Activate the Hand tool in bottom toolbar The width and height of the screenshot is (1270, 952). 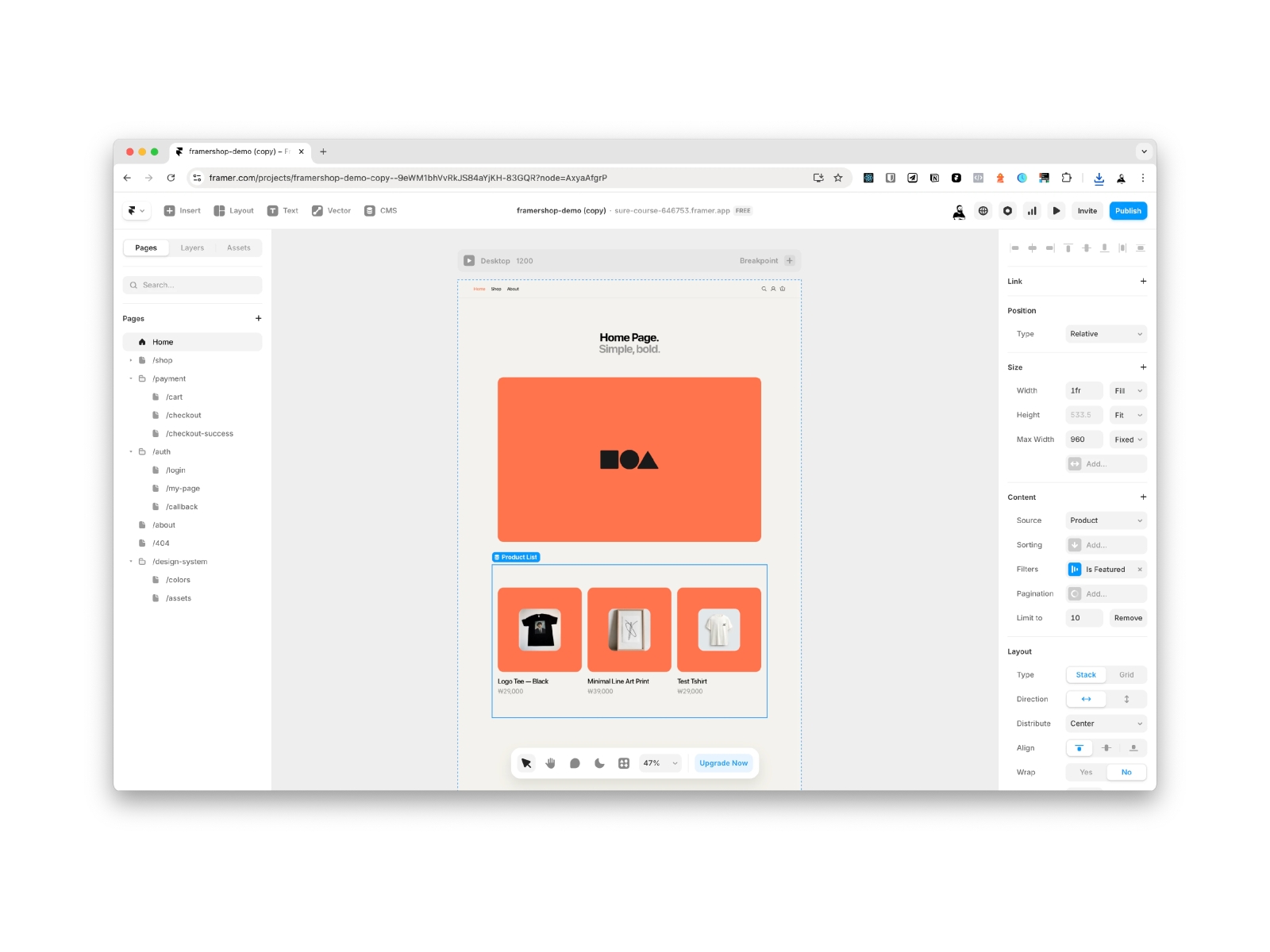click(x=550, y=763)
